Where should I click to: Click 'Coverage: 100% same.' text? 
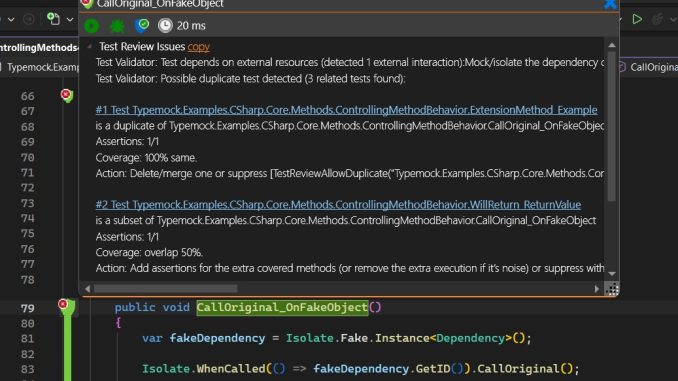(x=146, y=157)
